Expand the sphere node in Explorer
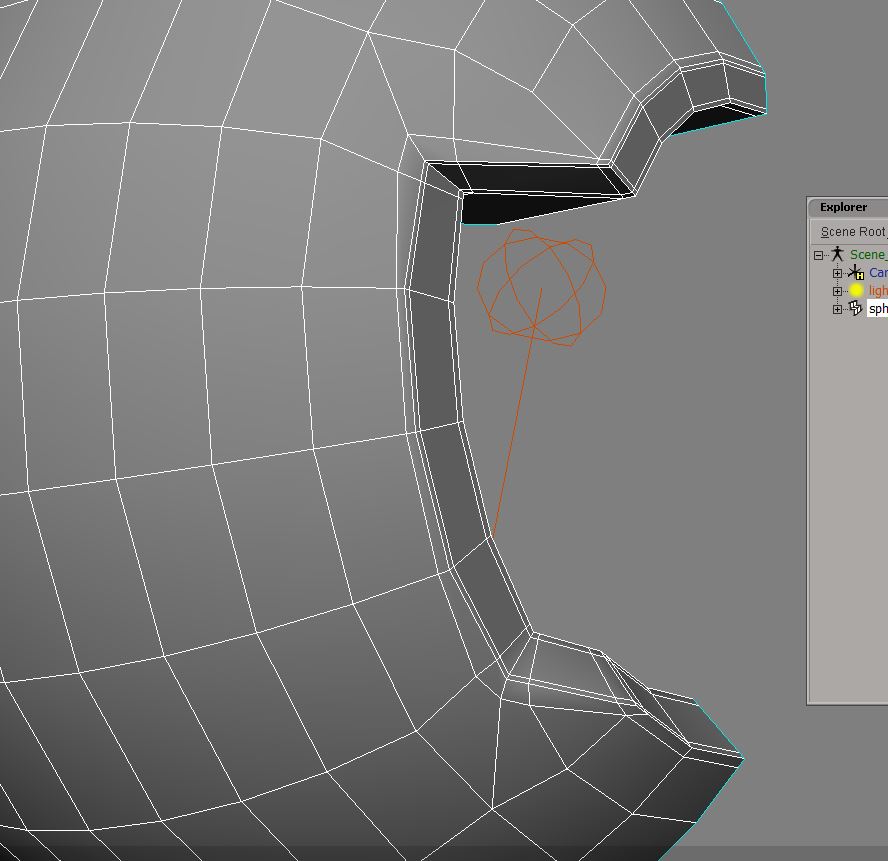This screenshot has height=861, width=888. point(837,309)
